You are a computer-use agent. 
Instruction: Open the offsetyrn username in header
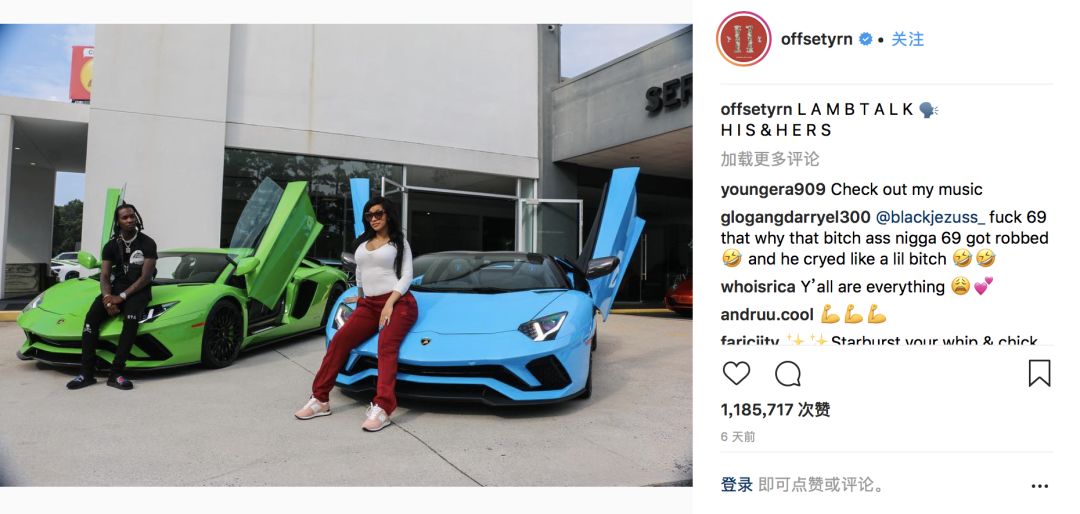[817, 39]
